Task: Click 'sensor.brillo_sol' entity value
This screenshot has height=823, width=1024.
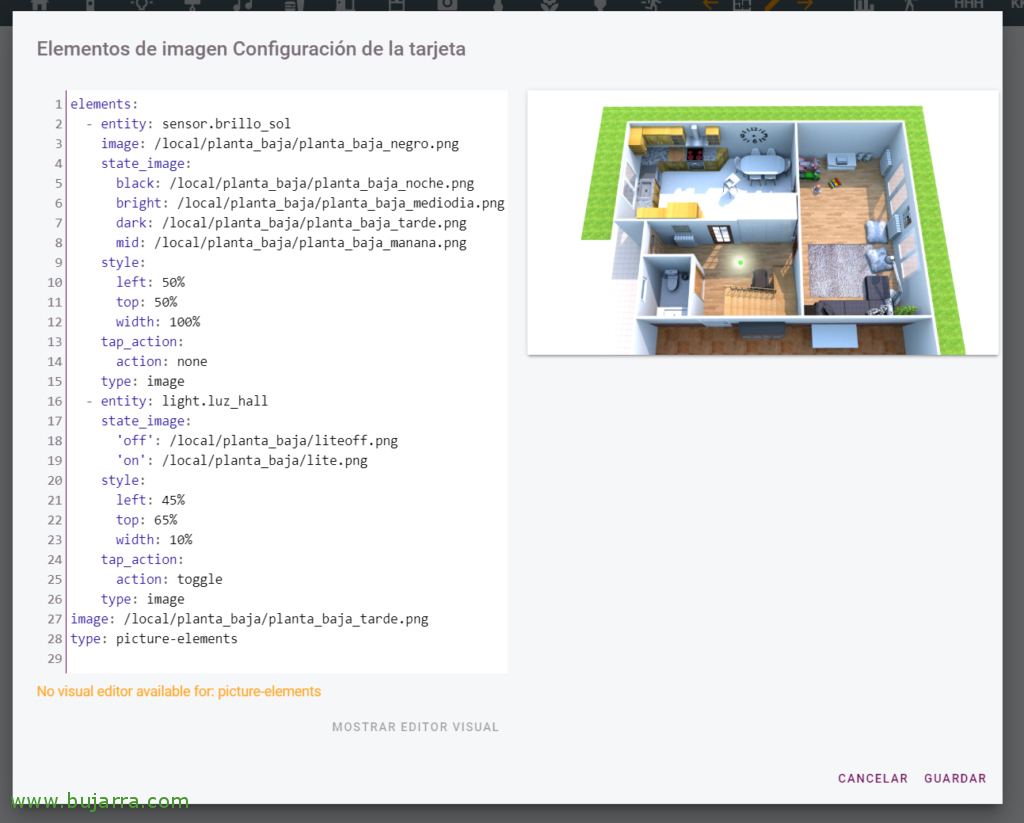Action: tap(226, 123)
